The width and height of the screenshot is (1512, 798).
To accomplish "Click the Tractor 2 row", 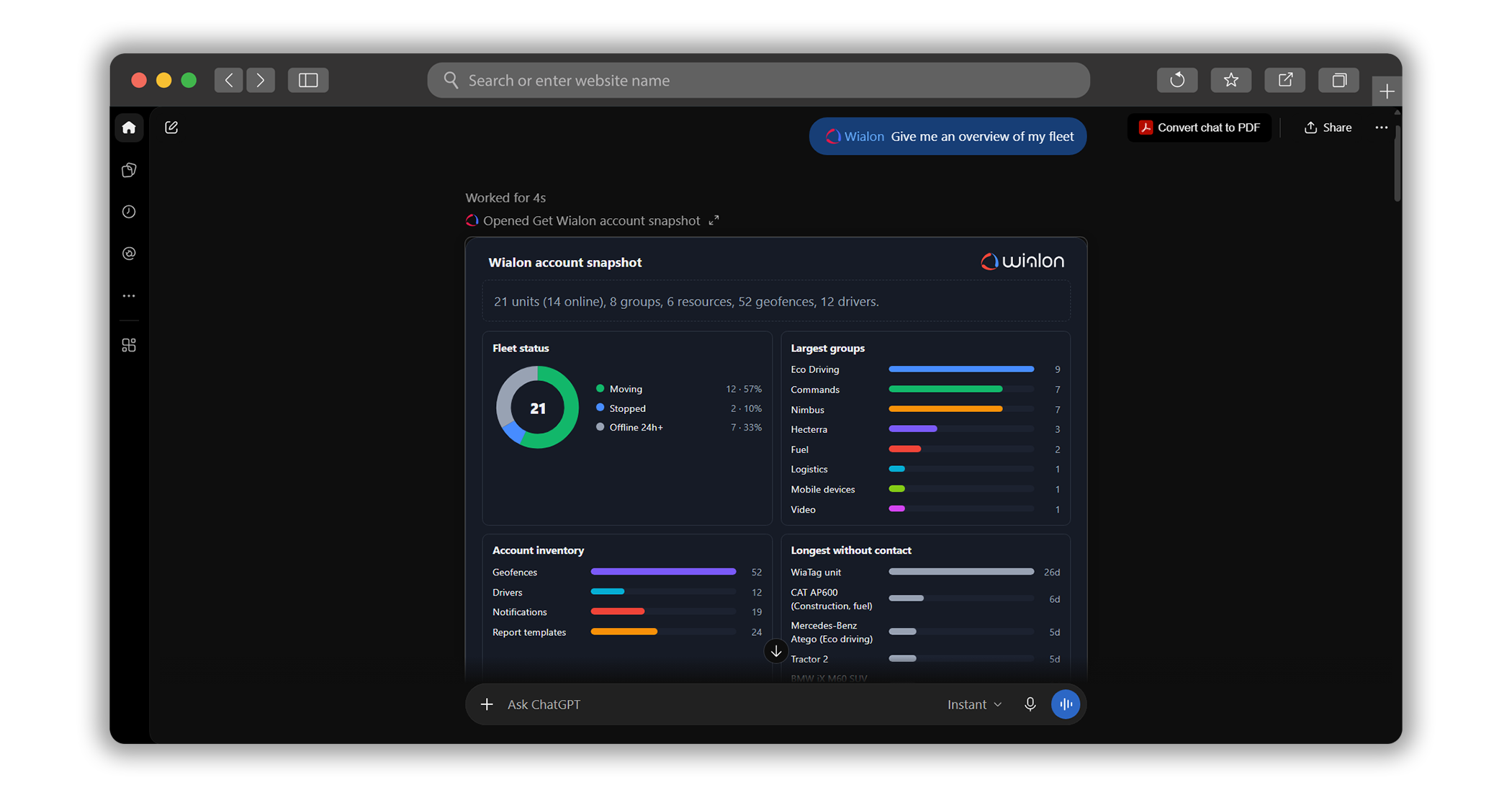I will tap(925, 659).
